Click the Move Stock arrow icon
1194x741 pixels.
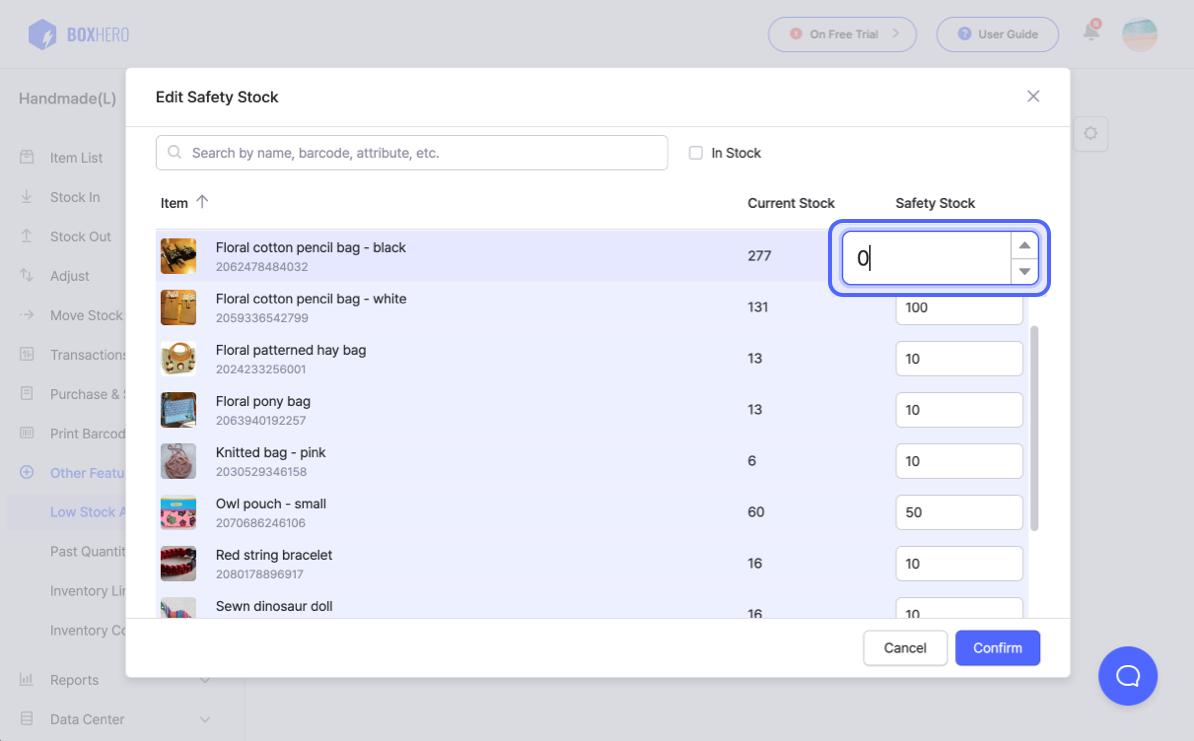tap(26, 315)
